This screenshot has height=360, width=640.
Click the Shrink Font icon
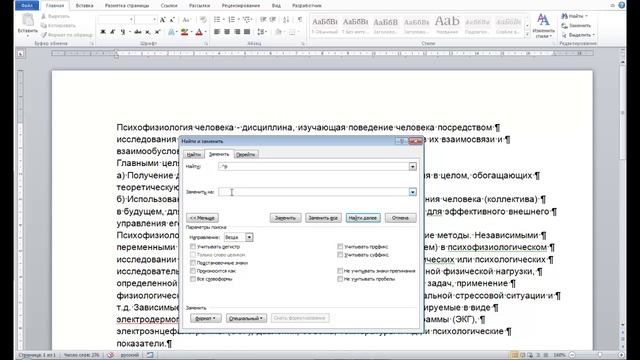click(x=172, y=20)
